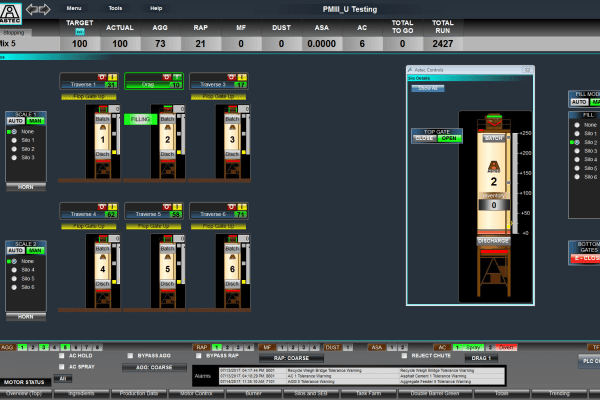
Task: Select Silo 6 radio in Scale 2 panel
Action: (x=14, y=287)
